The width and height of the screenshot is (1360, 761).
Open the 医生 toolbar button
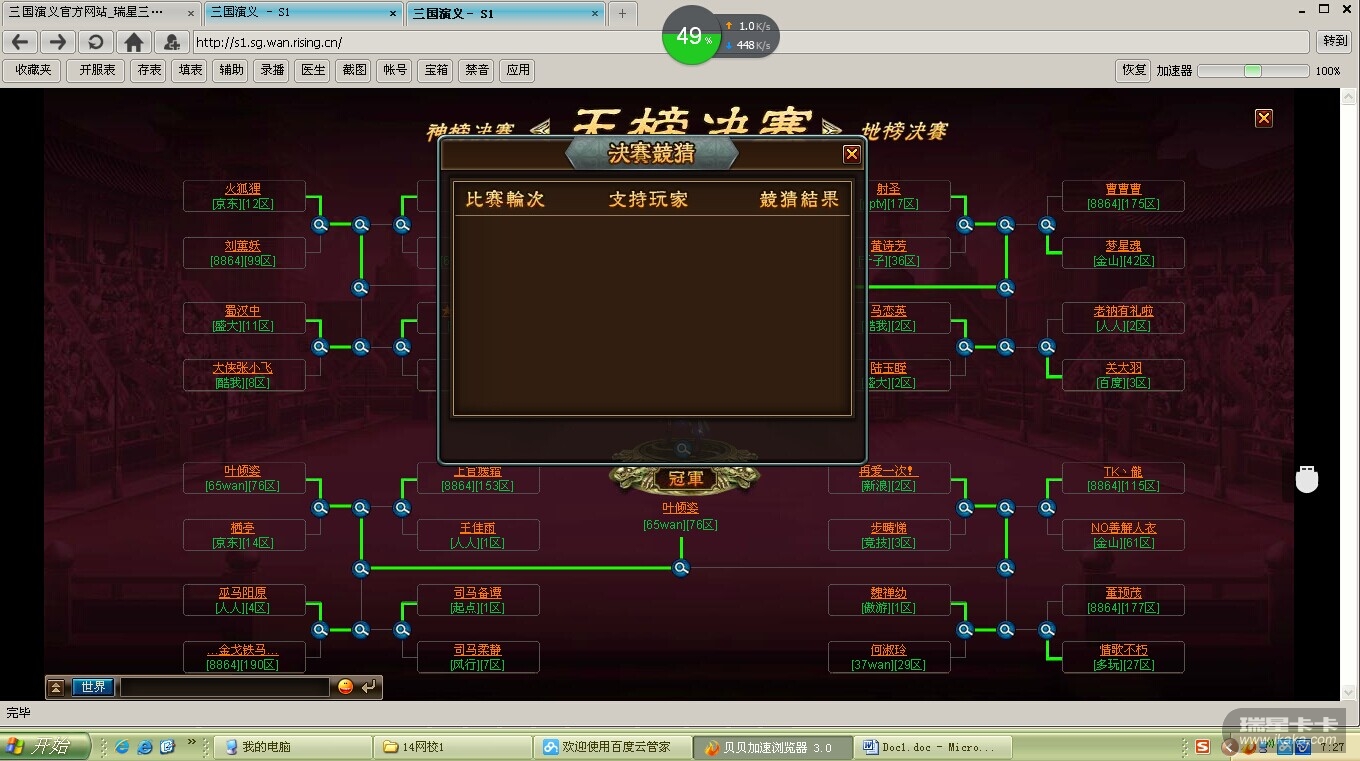[x=314, y=70]
